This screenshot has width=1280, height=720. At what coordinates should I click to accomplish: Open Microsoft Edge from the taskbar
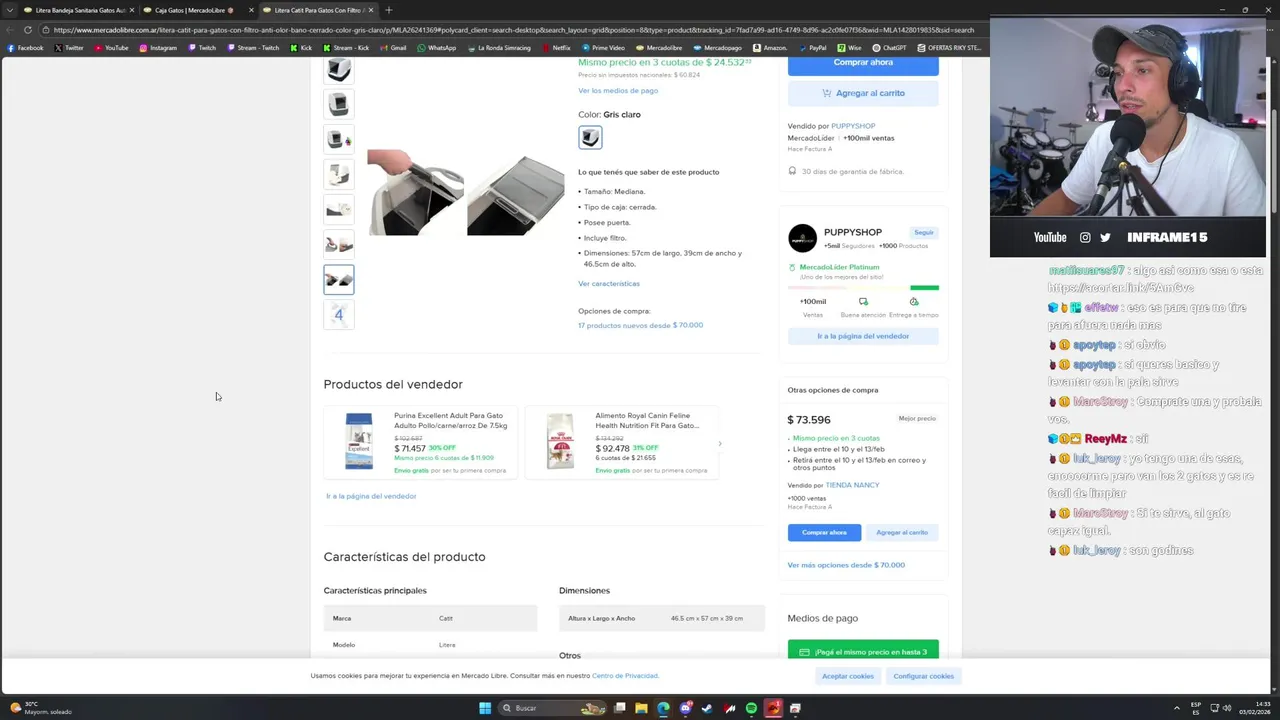coord(663,708)
